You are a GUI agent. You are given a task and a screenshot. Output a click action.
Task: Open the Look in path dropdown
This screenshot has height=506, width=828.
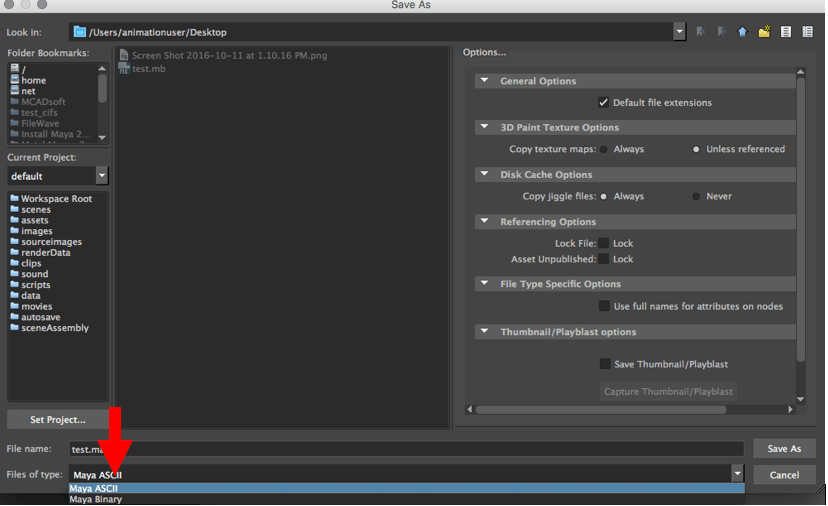680,32
